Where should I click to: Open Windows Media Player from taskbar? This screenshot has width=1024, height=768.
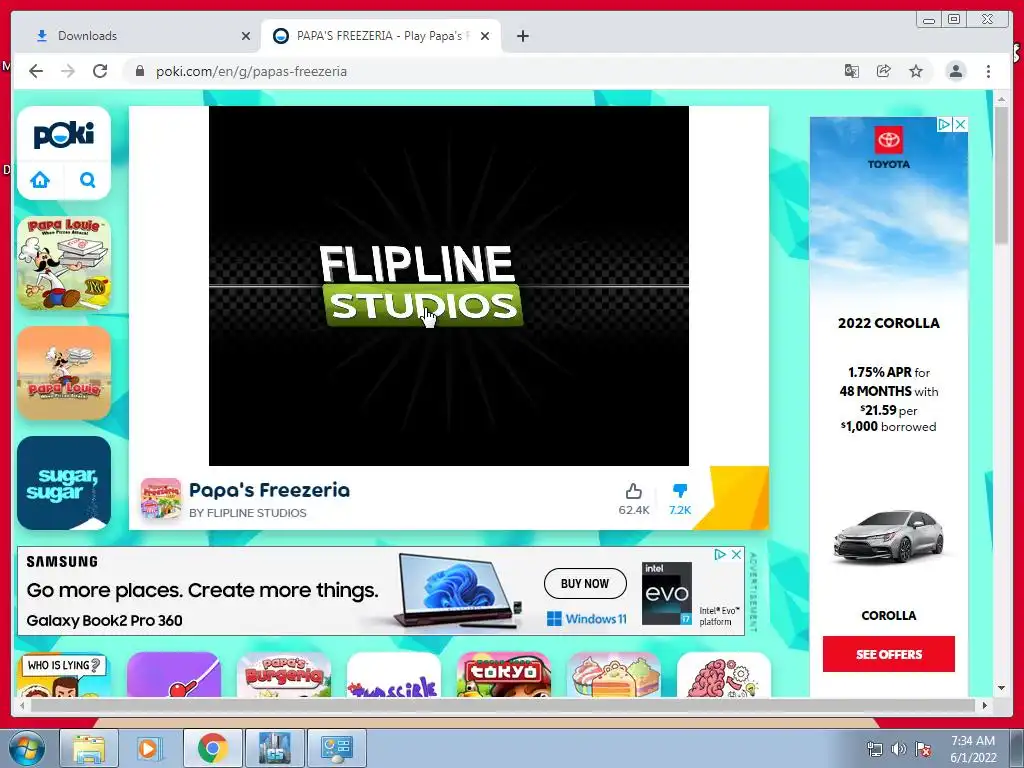point(151,748)
